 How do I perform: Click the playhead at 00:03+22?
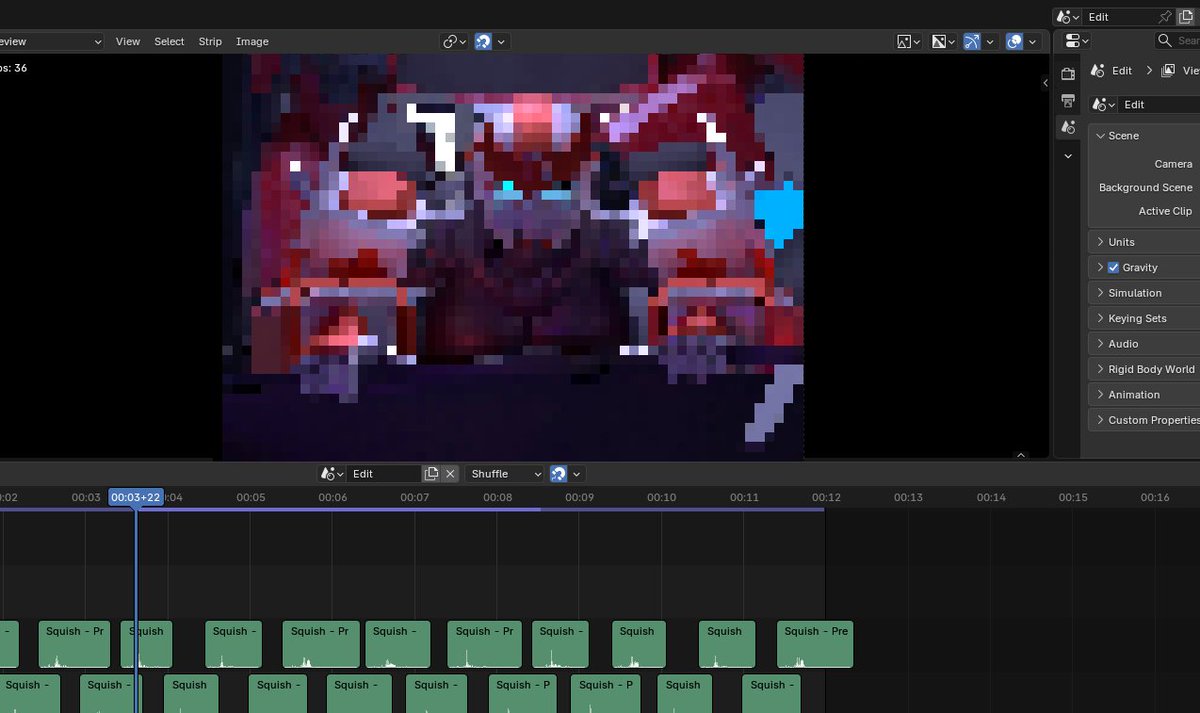point(136,497)
